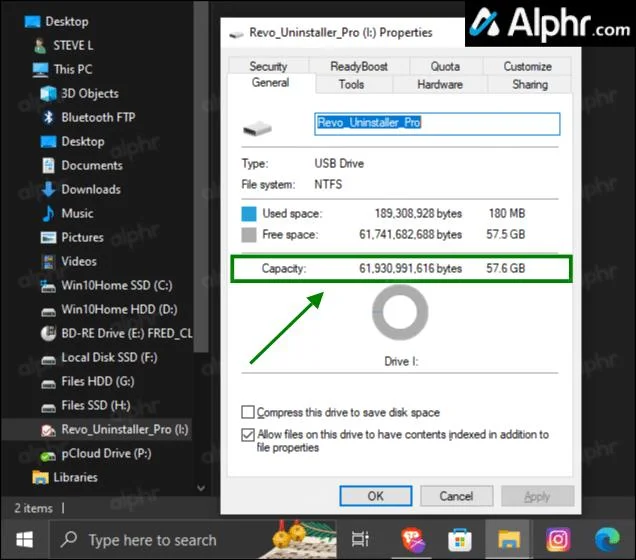Click the STEVE L user icon
This screenshot has height=560, width=636.
click(x=40, y=45)
